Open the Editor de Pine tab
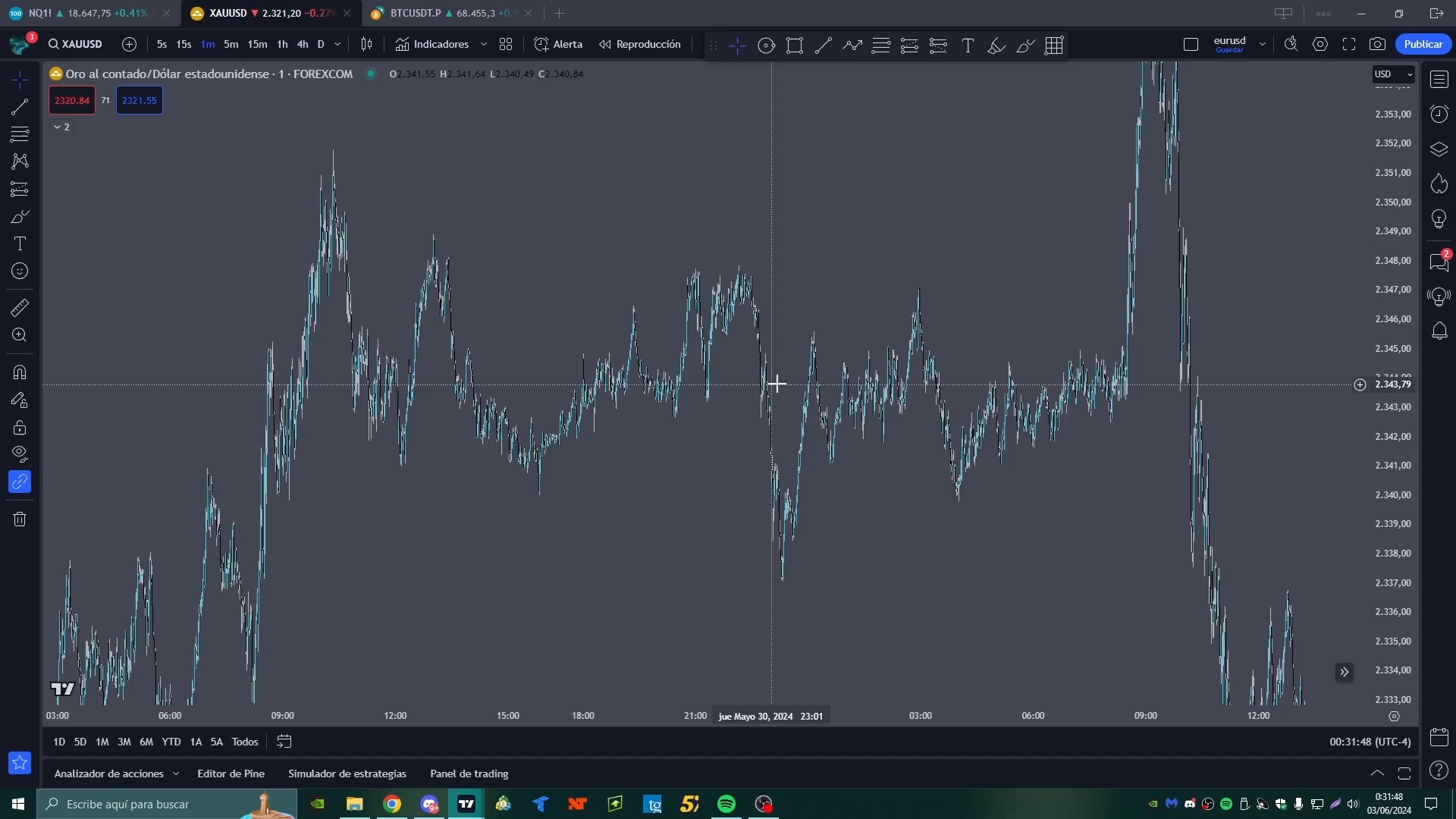This screenshot has width=1456, height=819. click(x=231, y=773)
